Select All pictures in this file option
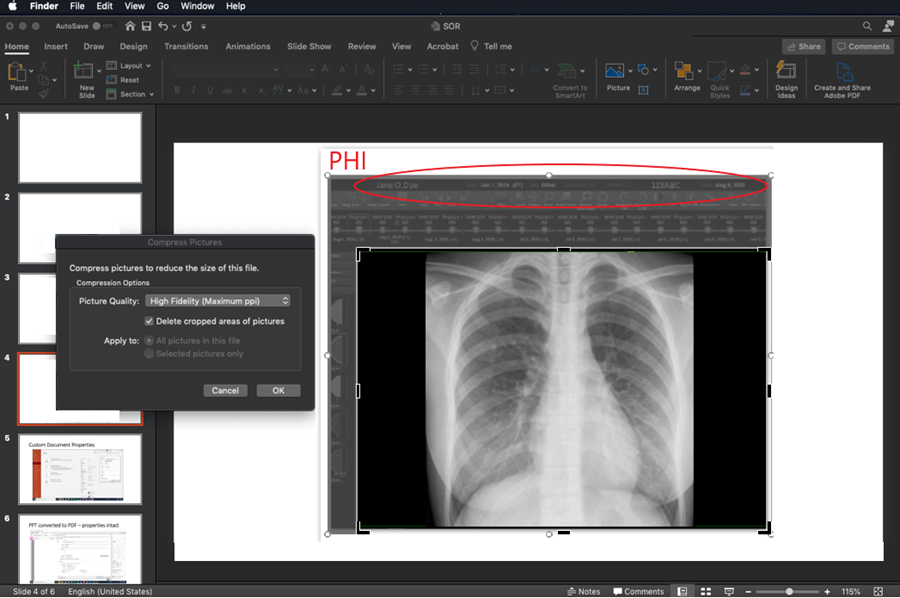Viewport: 900px width, 598px height. click(x=150, y=341)
